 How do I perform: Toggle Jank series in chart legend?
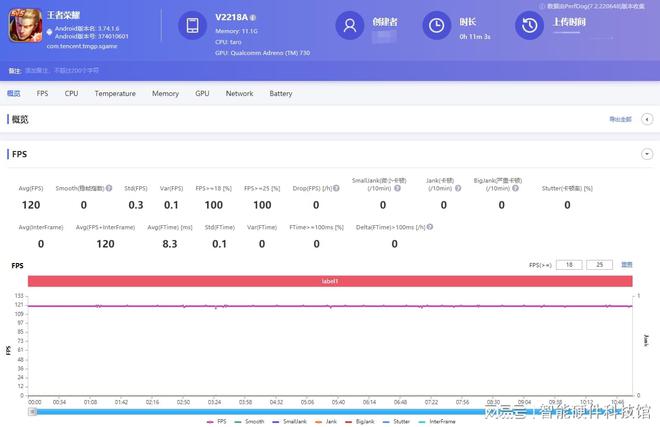click(x=326, y=422)
